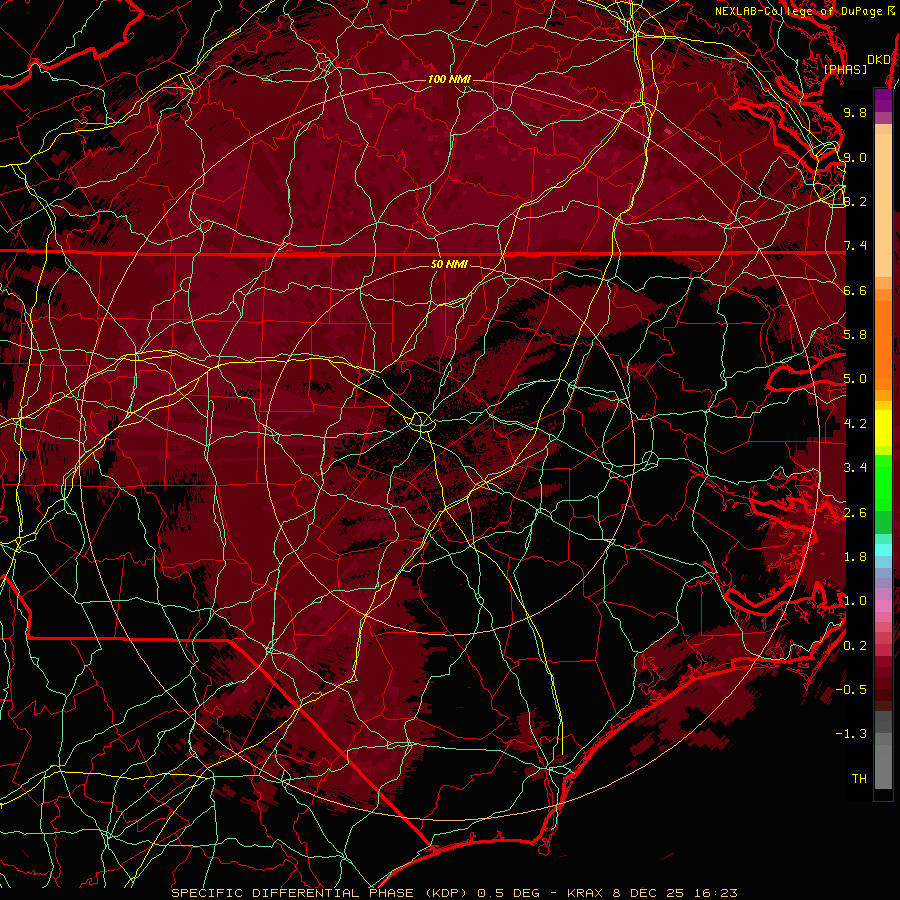This screenshot has height=900, width=900.
Task: Click the -0.5 value on the color scale
Action: [851, 690]
